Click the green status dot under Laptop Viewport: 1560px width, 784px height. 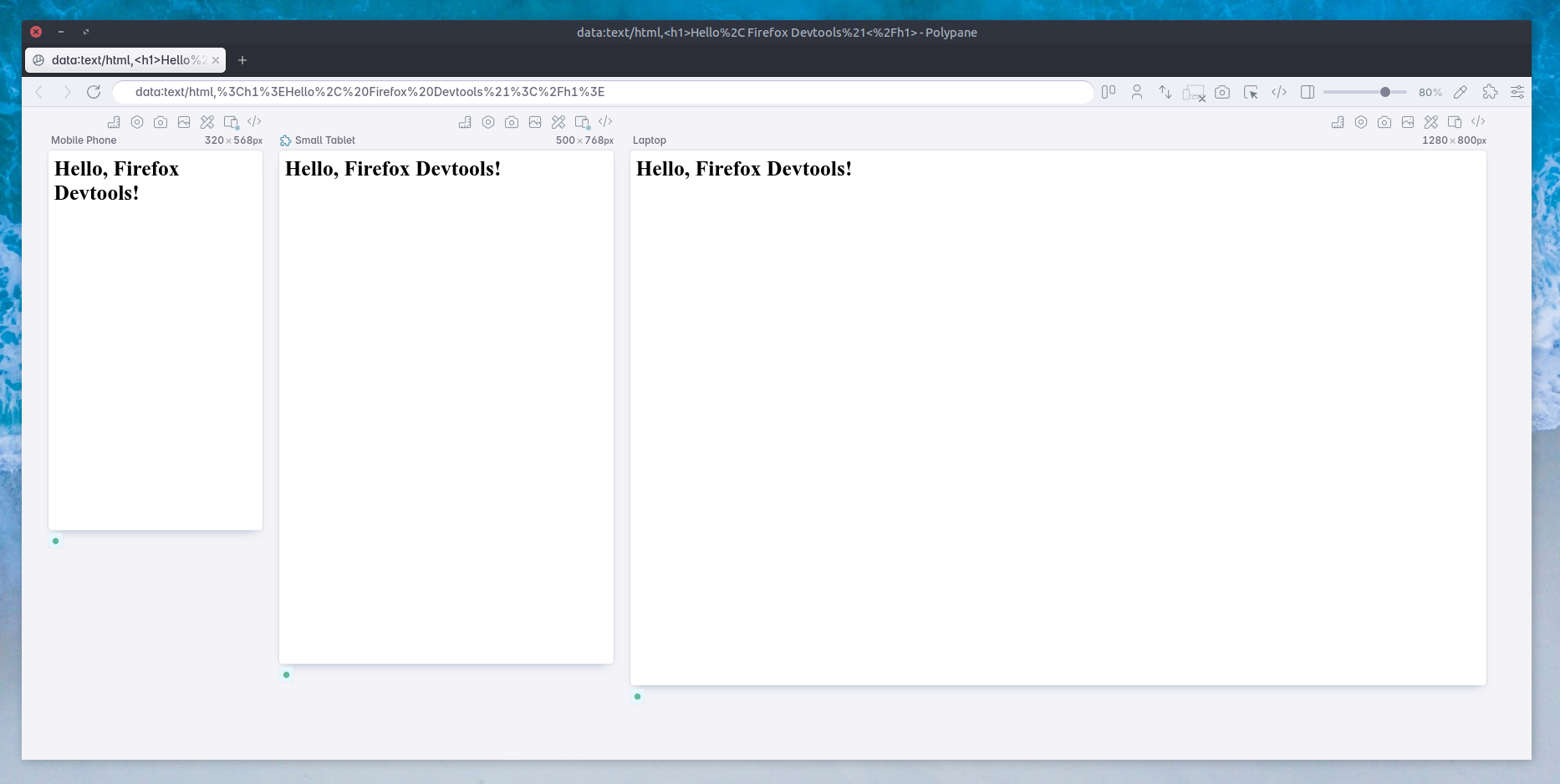tap(638, 696)
